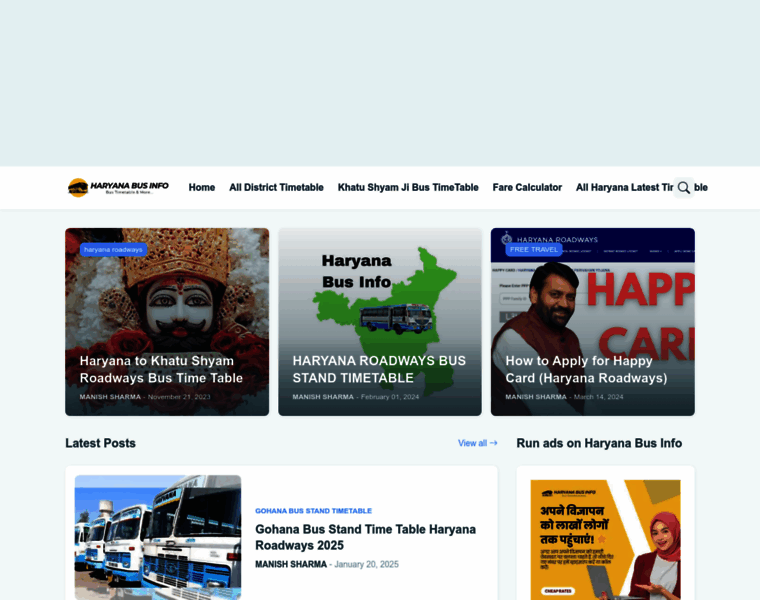Open the search magnifier icon
Viewport: 760px width, 600px height.
click(x=683, y=188)
